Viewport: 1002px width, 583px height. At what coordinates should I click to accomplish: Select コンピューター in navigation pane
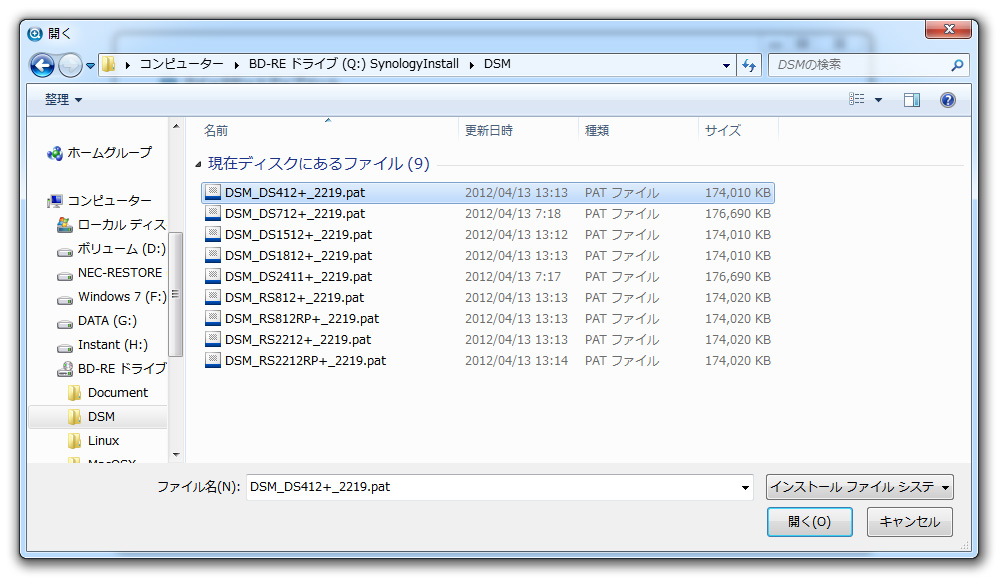coord(100,201)
